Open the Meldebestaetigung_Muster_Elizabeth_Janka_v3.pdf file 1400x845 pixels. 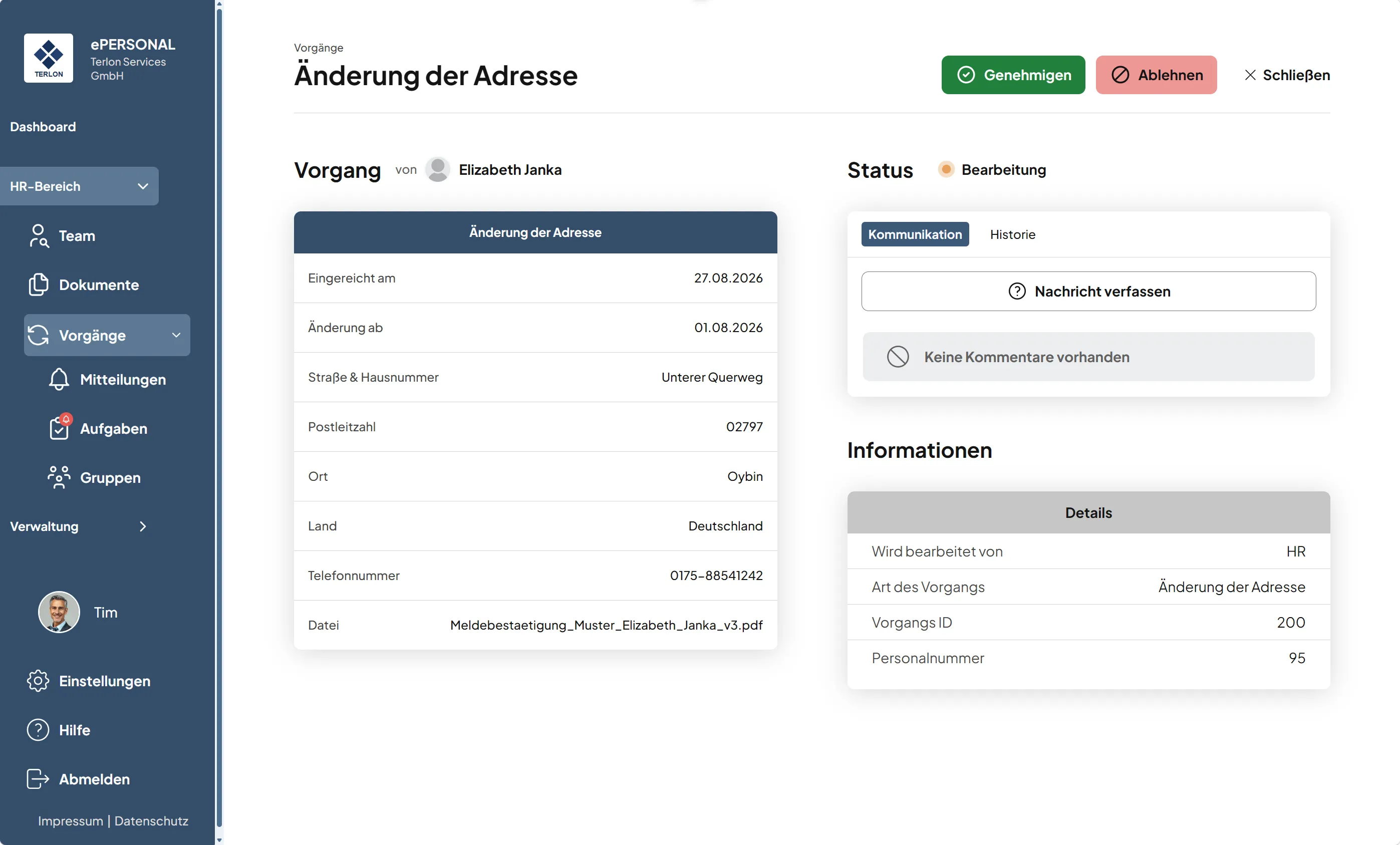coord(606,625)
